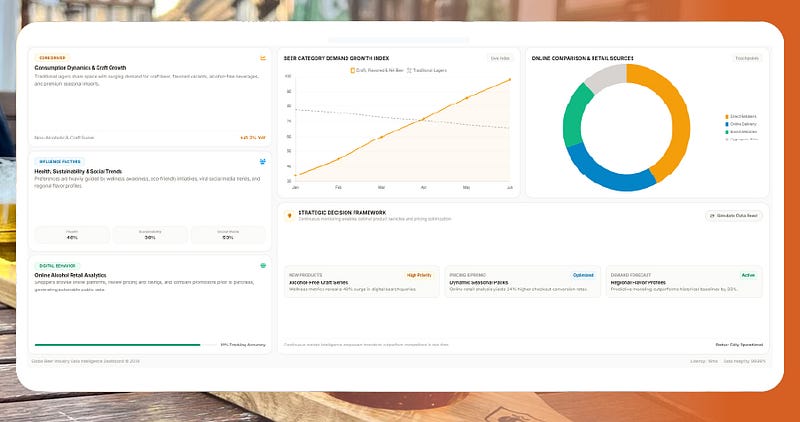Click the orange lightbulb icon beside Strategic Decision Framework
This screenshot has height=422, width=800.
point(290,216)
